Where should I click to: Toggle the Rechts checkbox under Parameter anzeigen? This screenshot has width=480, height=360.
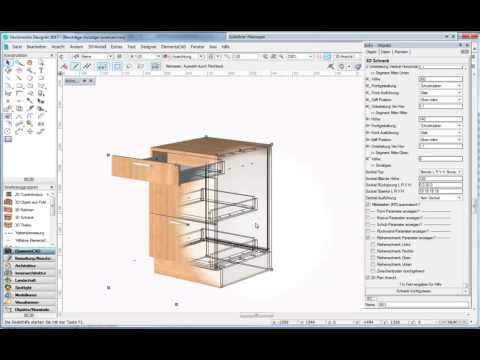click(373, 251)
